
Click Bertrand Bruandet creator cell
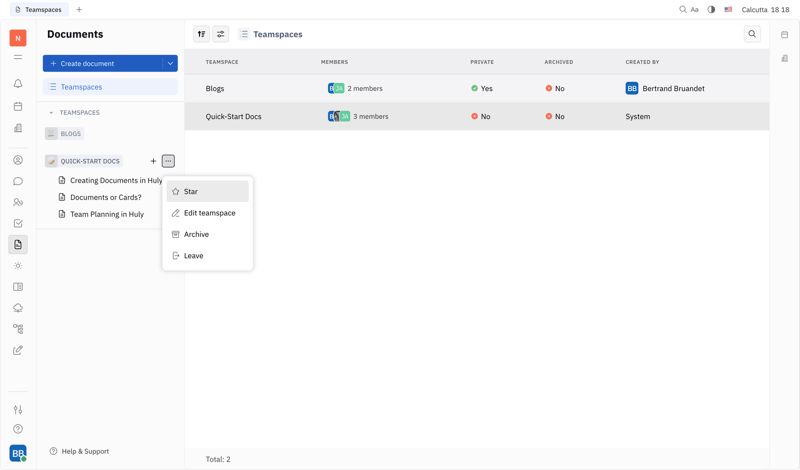(665, 88)
